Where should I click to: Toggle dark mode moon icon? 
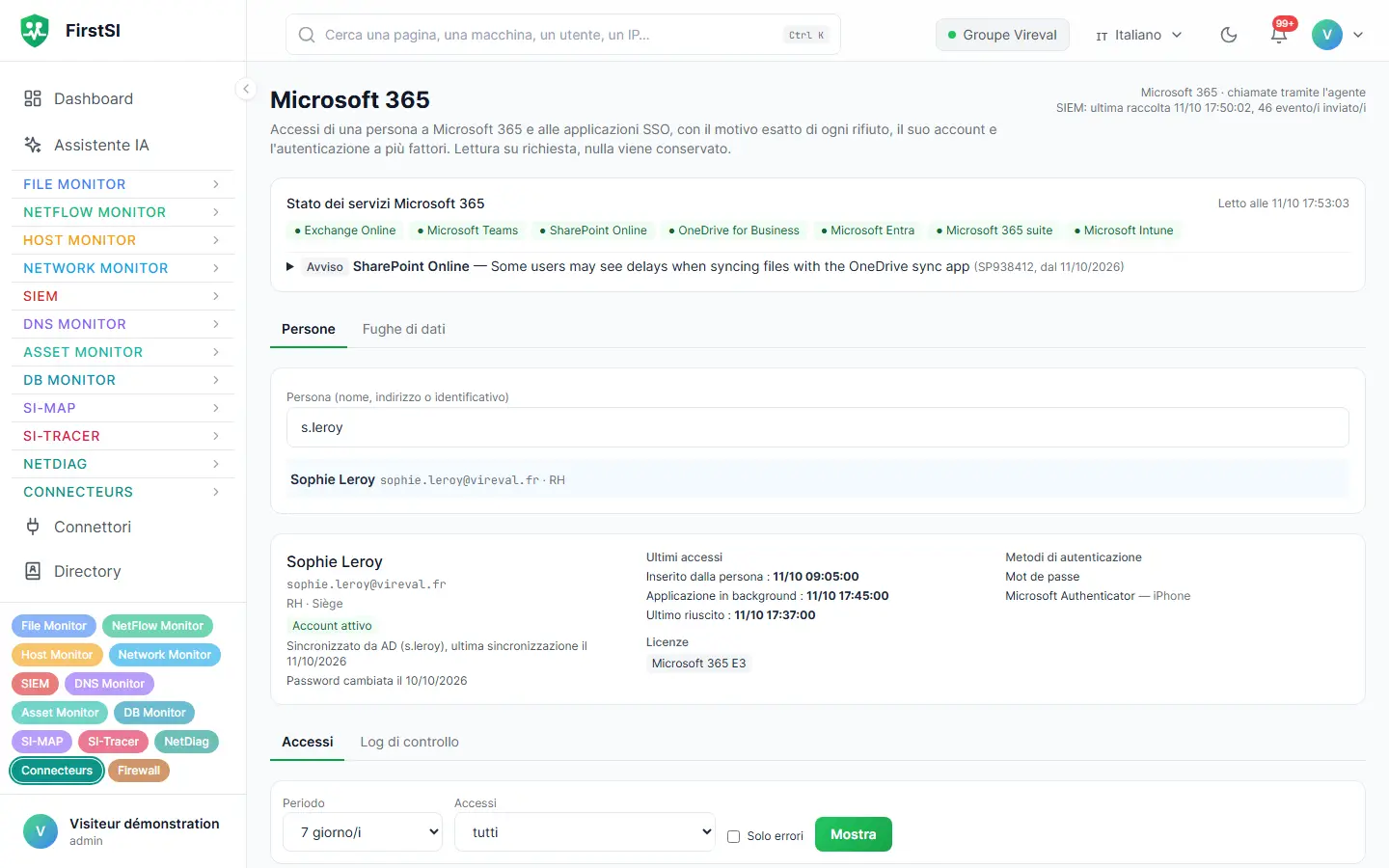[1229, 35]
